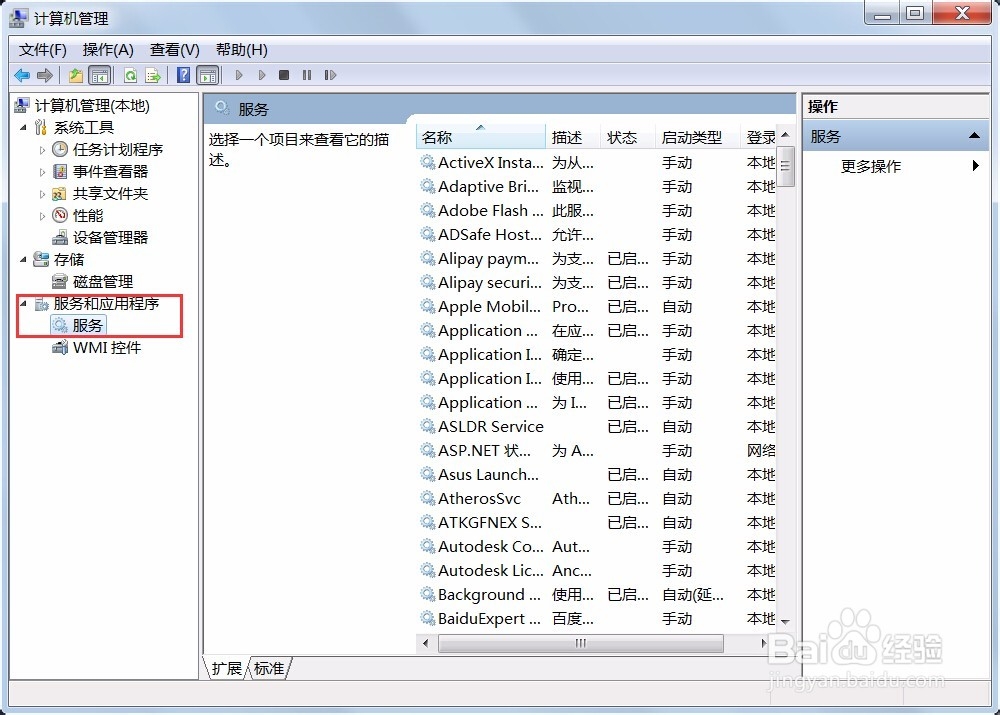The height and width of the screenshot is (715, 1000).
Task: Switch to the 标准 tab
Action: 267,668
